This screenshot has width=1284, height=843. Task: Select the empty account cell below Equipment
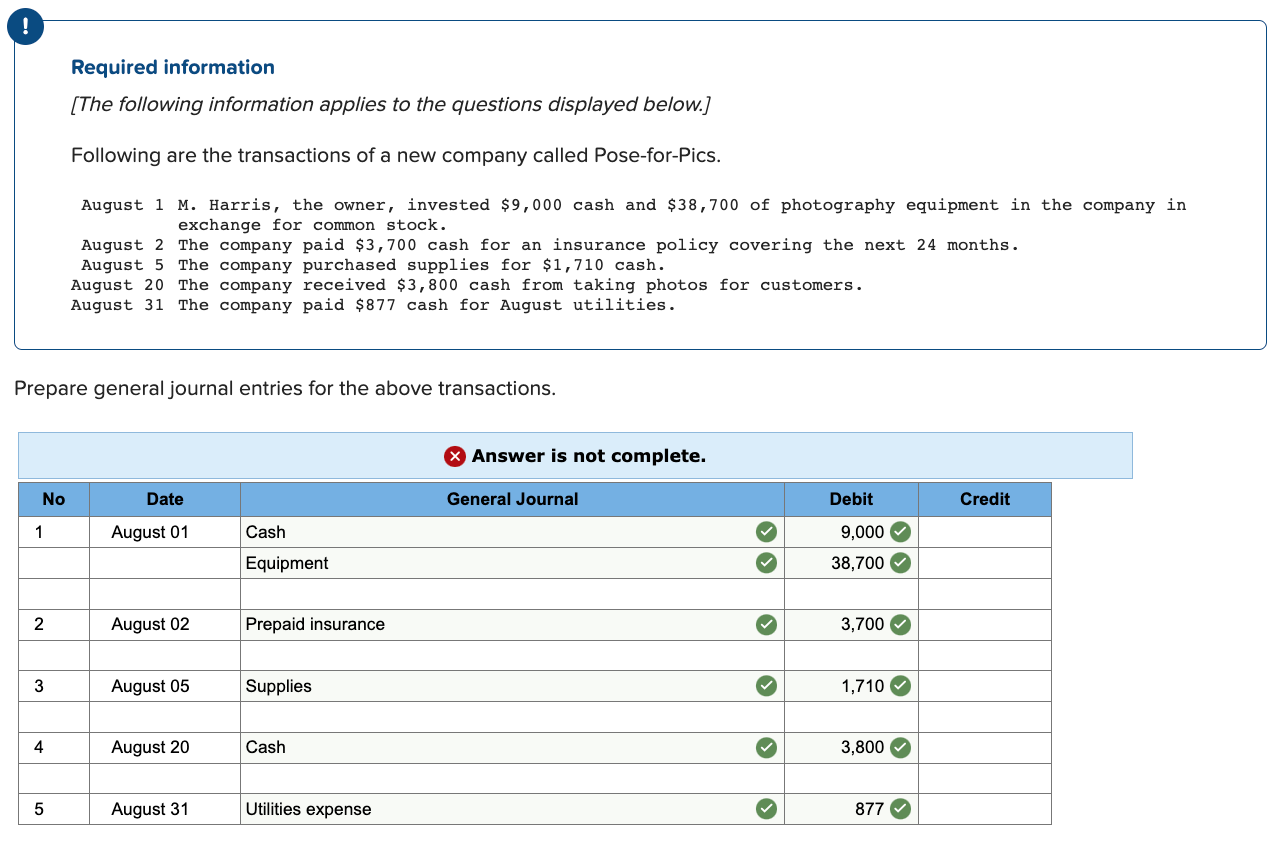pos(512,594)
